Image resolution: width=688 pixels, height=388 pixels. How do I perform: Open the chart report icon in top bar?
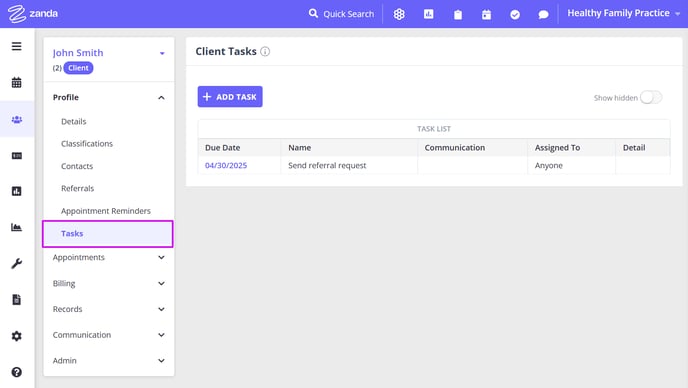[x=428, y=14]
